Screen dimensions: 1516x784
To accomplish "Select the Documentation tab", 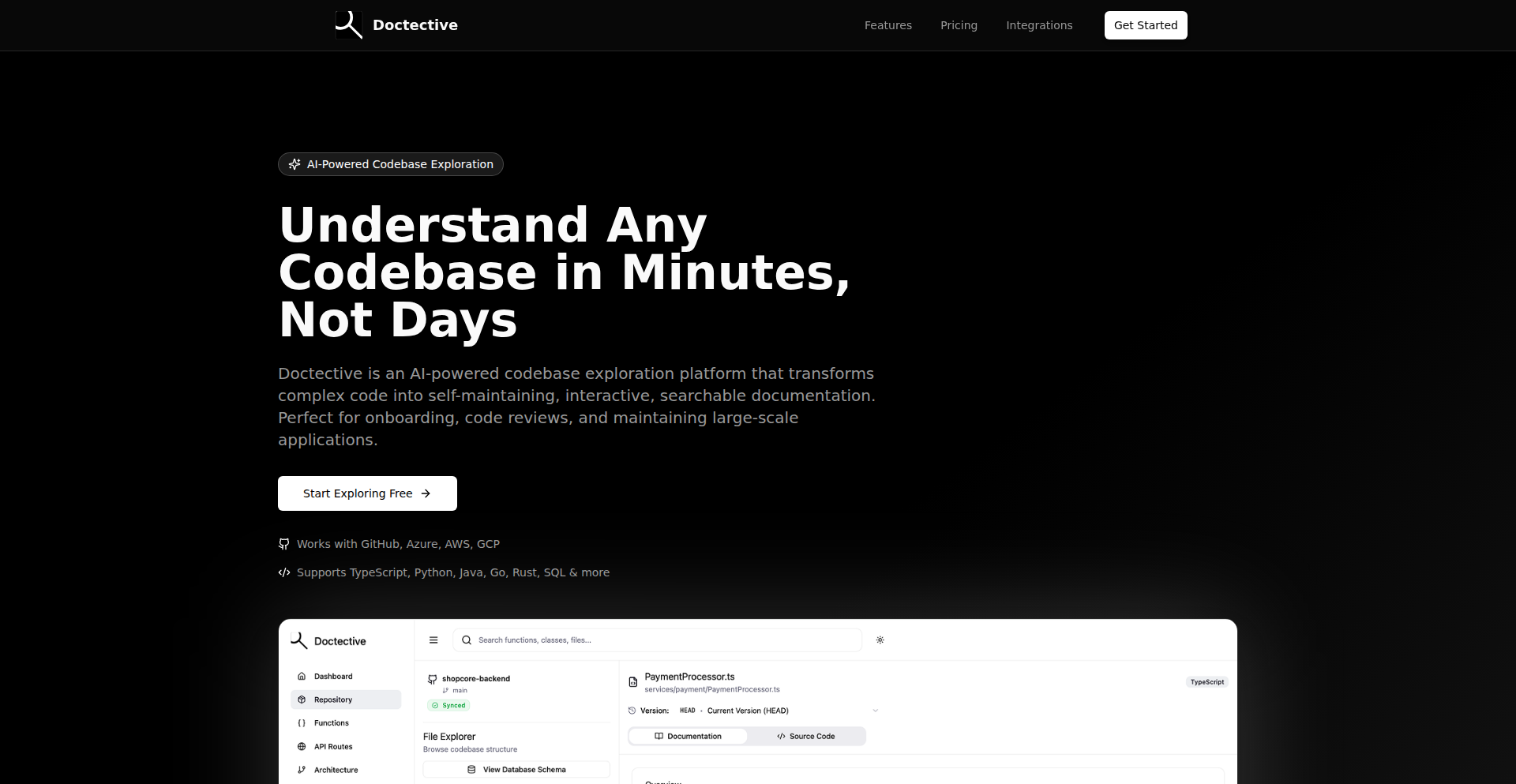I will click(x=688, y=737).
